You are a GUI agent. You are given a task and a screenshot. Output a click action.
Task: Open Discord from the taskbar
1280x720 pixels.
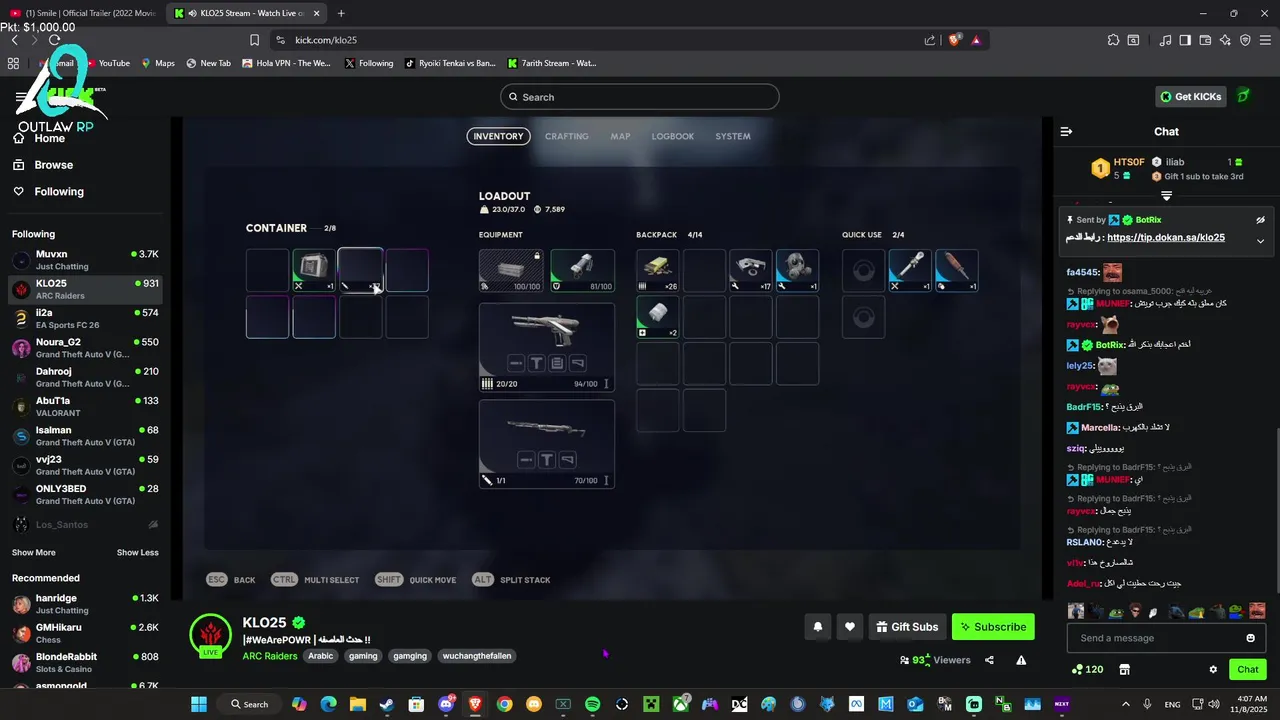point(445,704)
